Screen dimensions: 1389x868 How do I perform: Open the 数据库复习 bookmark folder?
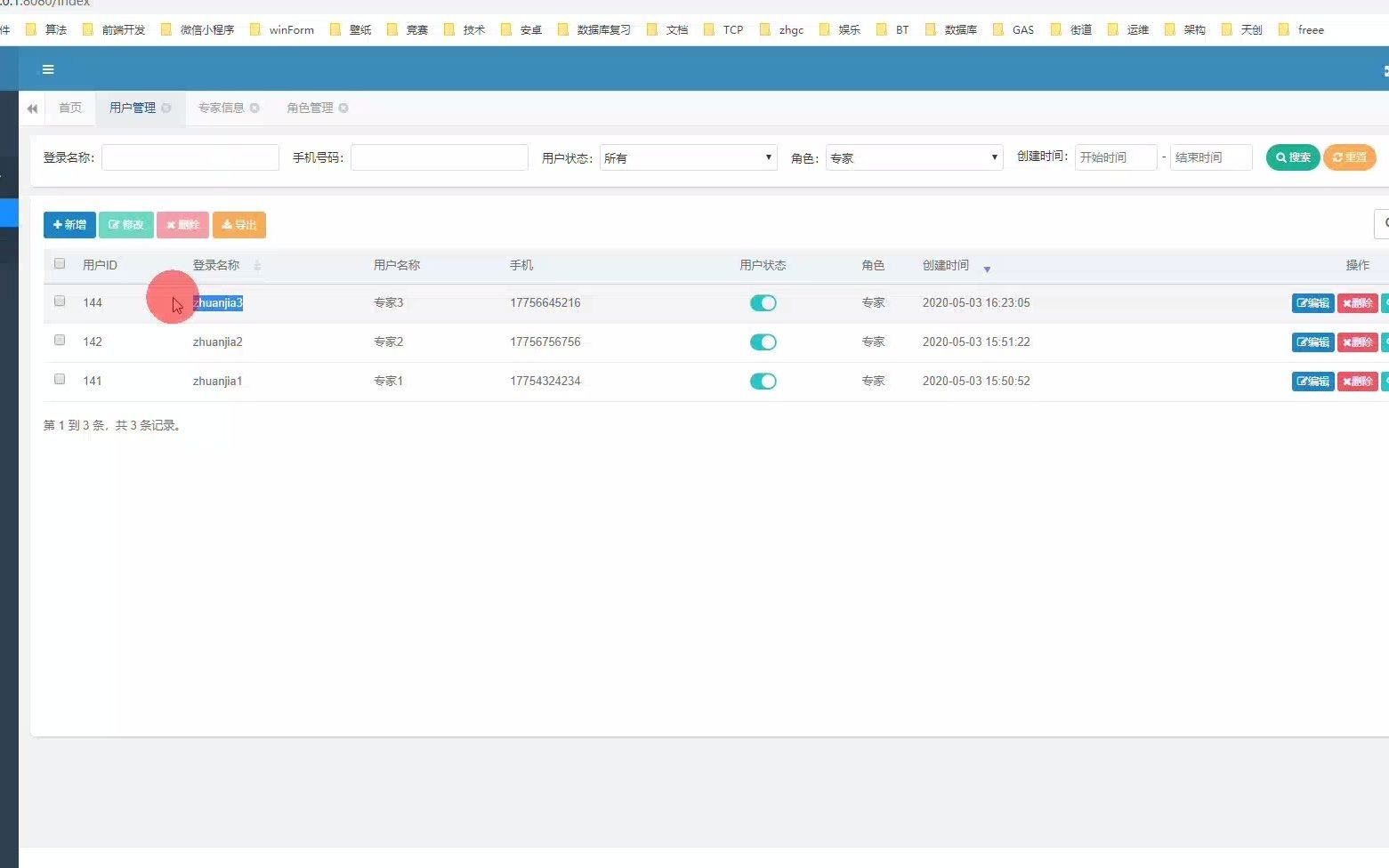(x=594, y=29)
